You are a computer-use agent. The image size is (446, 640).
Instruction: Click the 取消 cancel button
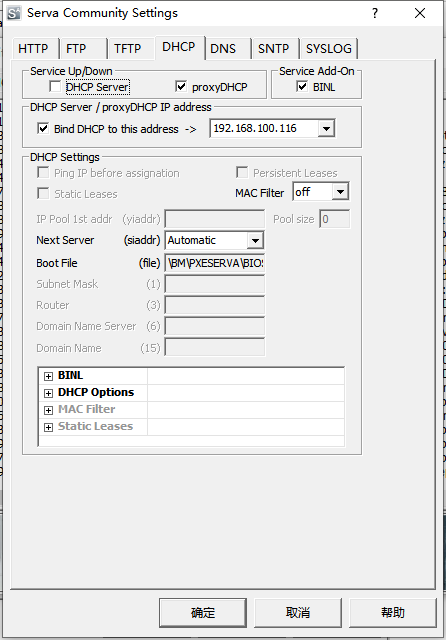(298, 612)
